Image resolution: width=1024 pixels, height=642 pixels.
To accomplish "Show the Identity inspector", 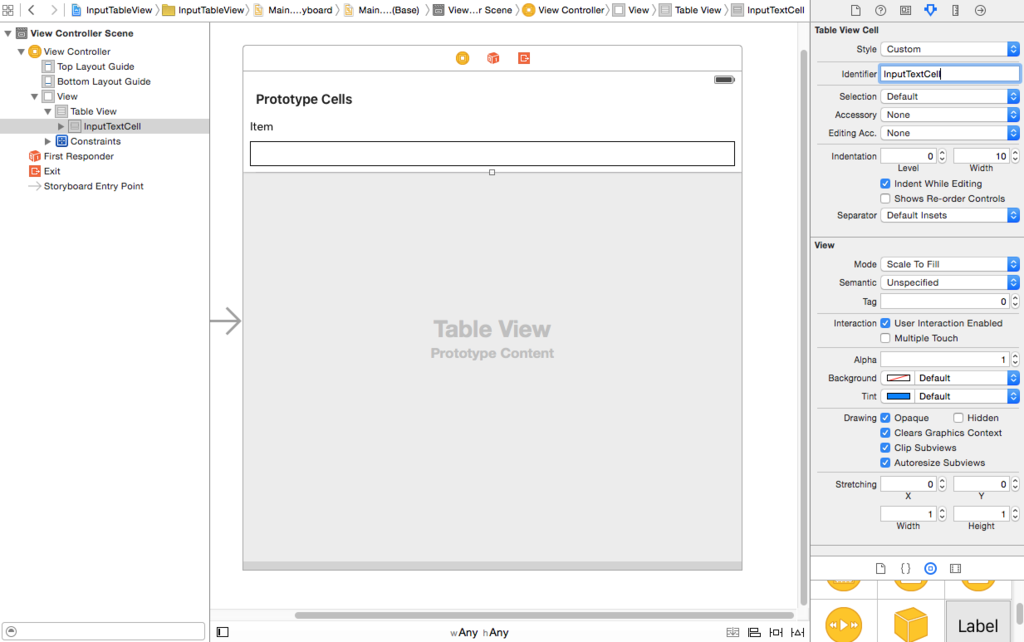I will (905, 10).
